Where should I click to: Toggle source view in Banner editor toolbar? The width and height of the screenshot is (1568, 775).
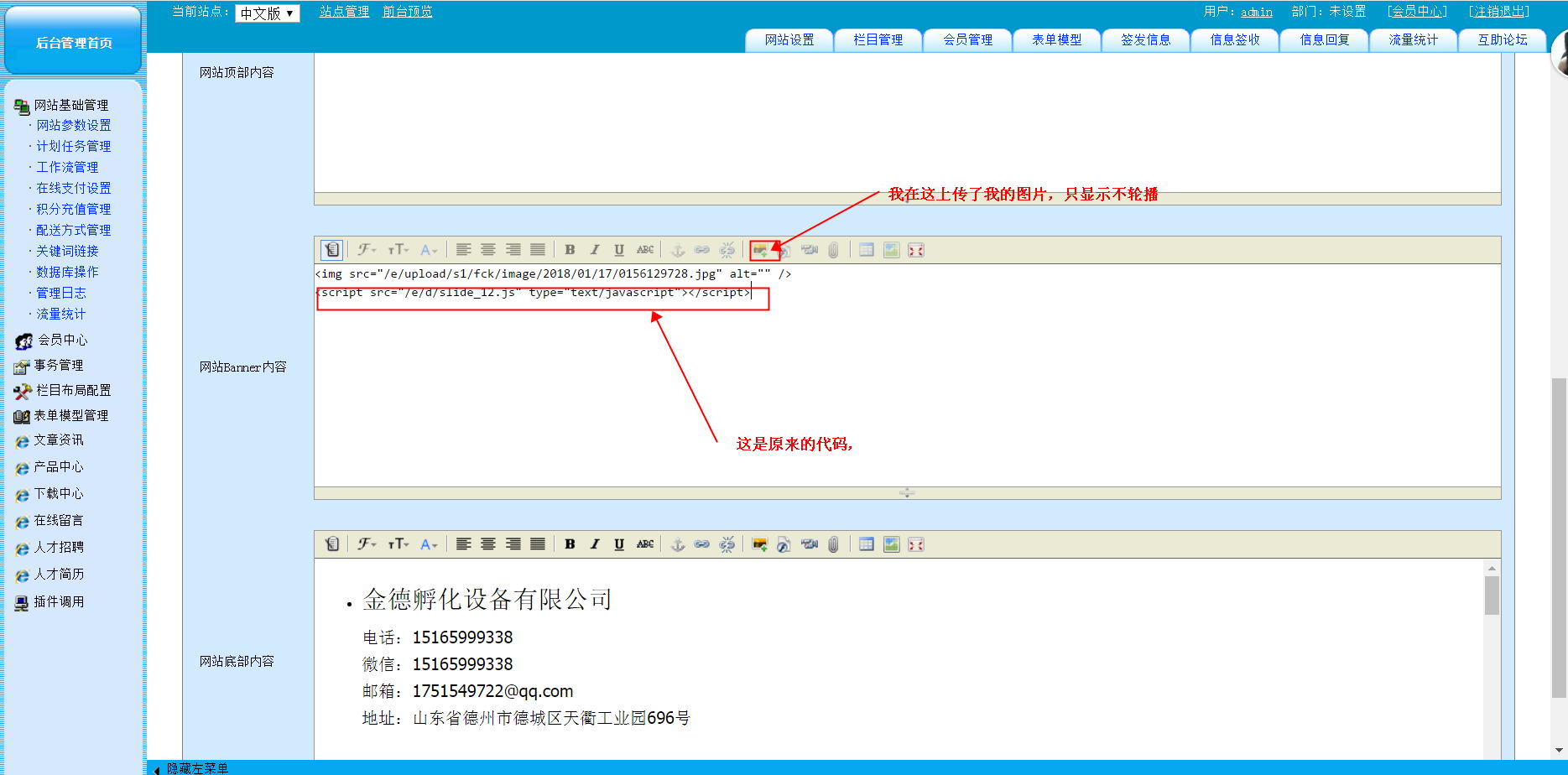(332, 250)
